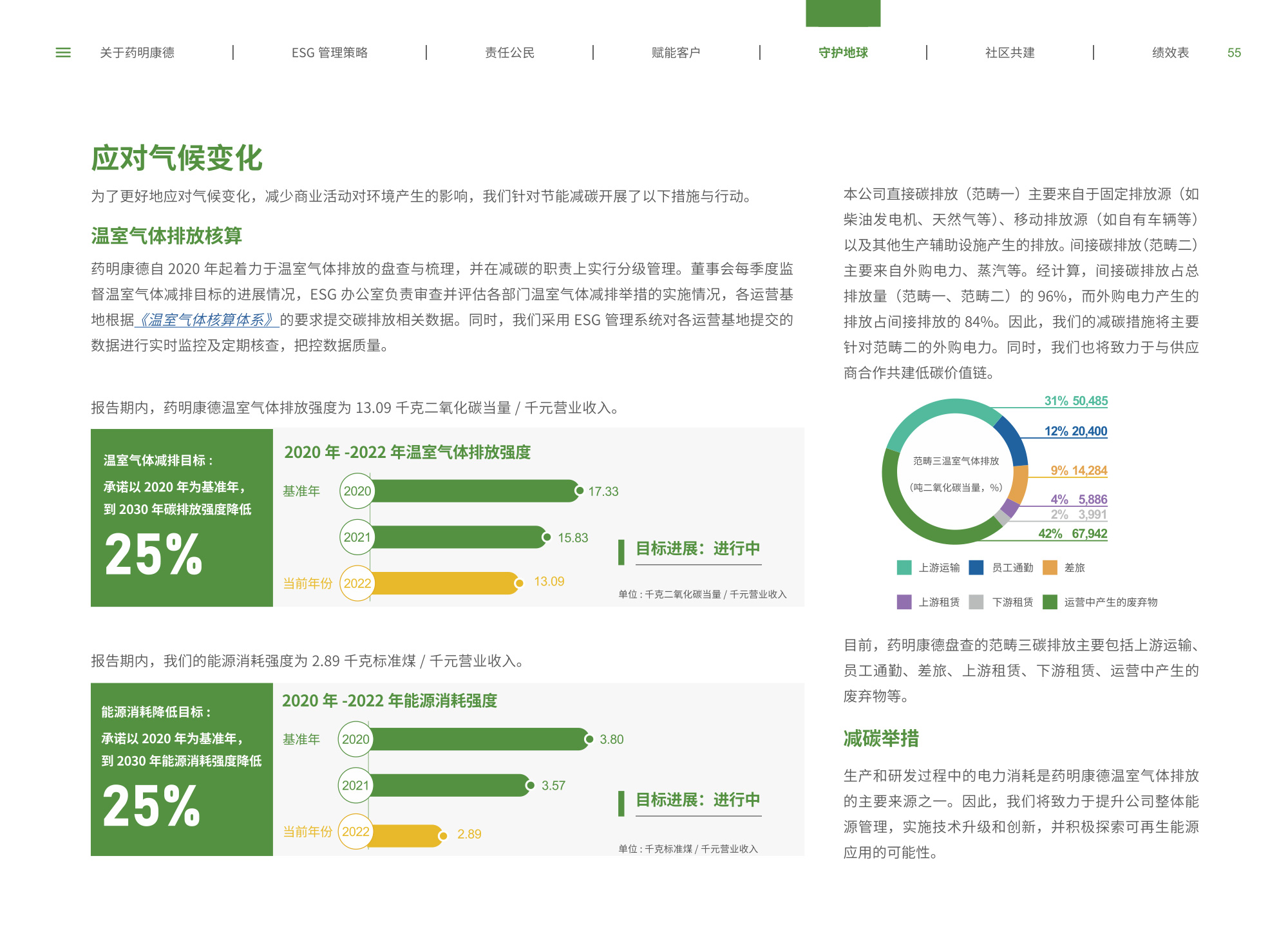1288x950 pixels.
Task: Click the 2022 circle in emission intensity chart
Action: click(357, 584)
